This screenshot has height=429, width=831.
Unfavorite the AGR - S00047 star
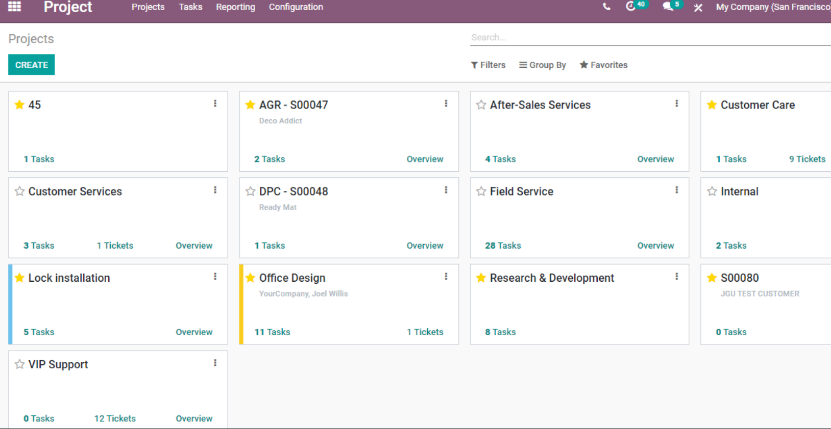pyautogui.click(x=250, y=105)
